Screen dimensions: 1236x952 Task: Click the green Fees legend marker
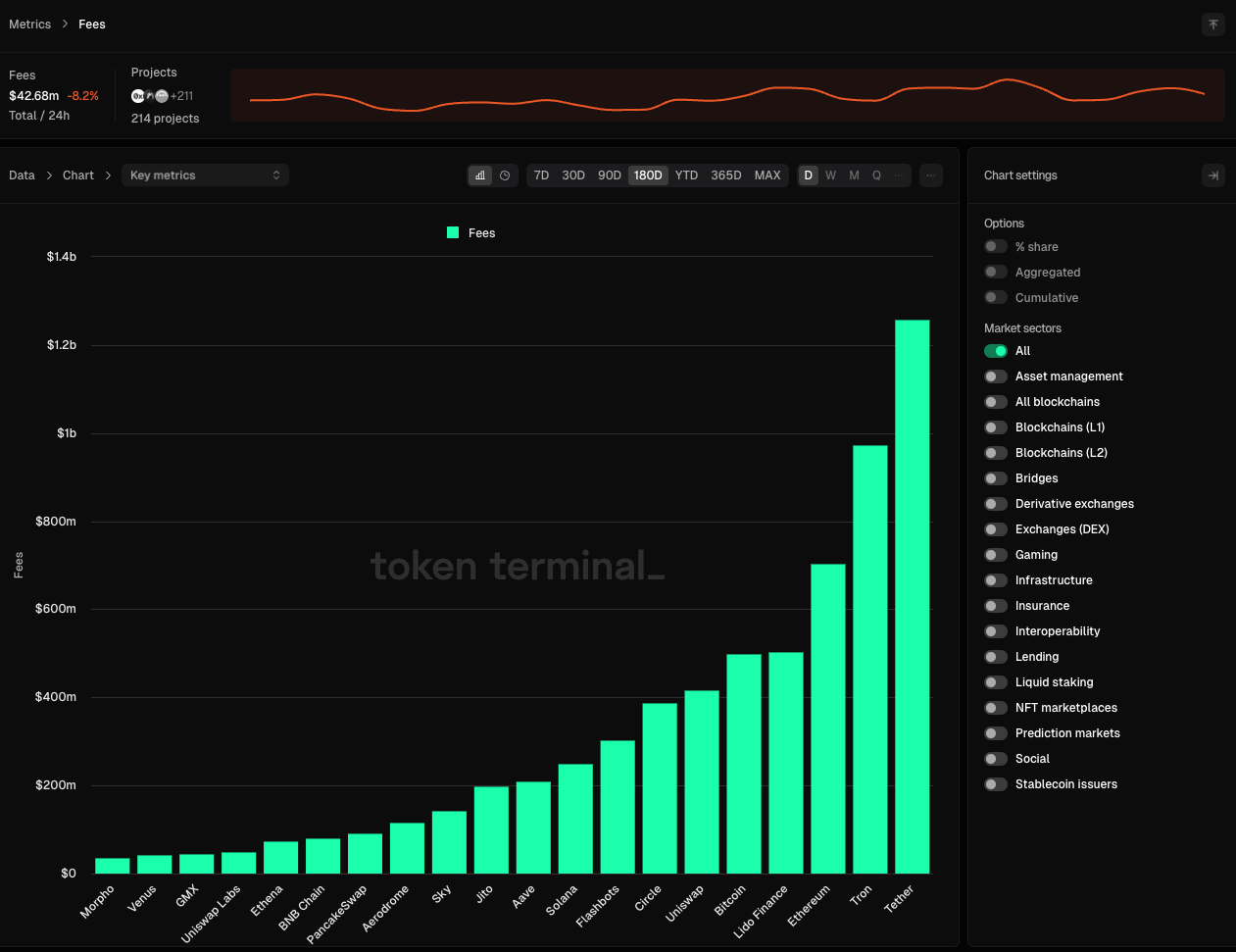[x=453, y=232]
